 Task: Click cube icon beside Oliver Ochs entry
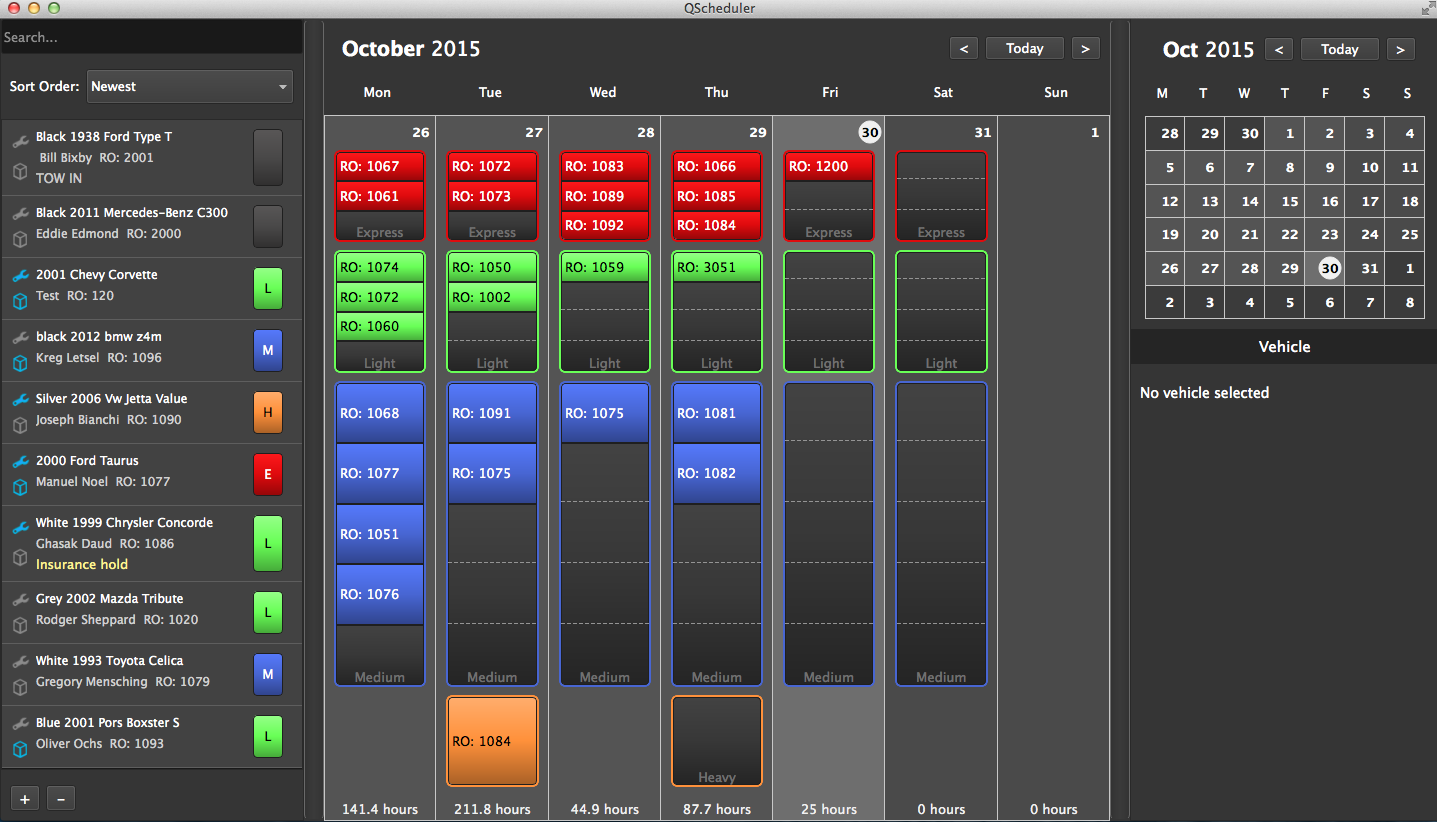19,744
